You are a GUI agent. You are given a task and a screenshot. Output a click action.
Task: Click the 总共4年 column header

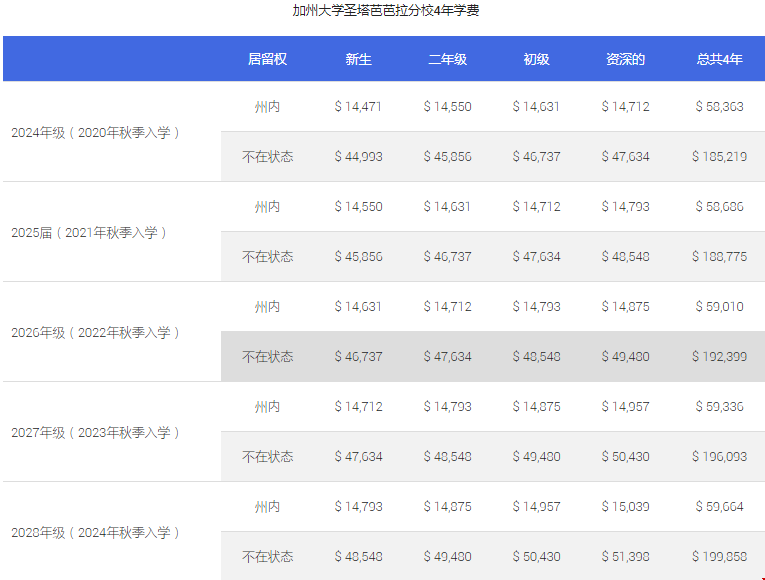pyautogui.click(x=720, y=59)
